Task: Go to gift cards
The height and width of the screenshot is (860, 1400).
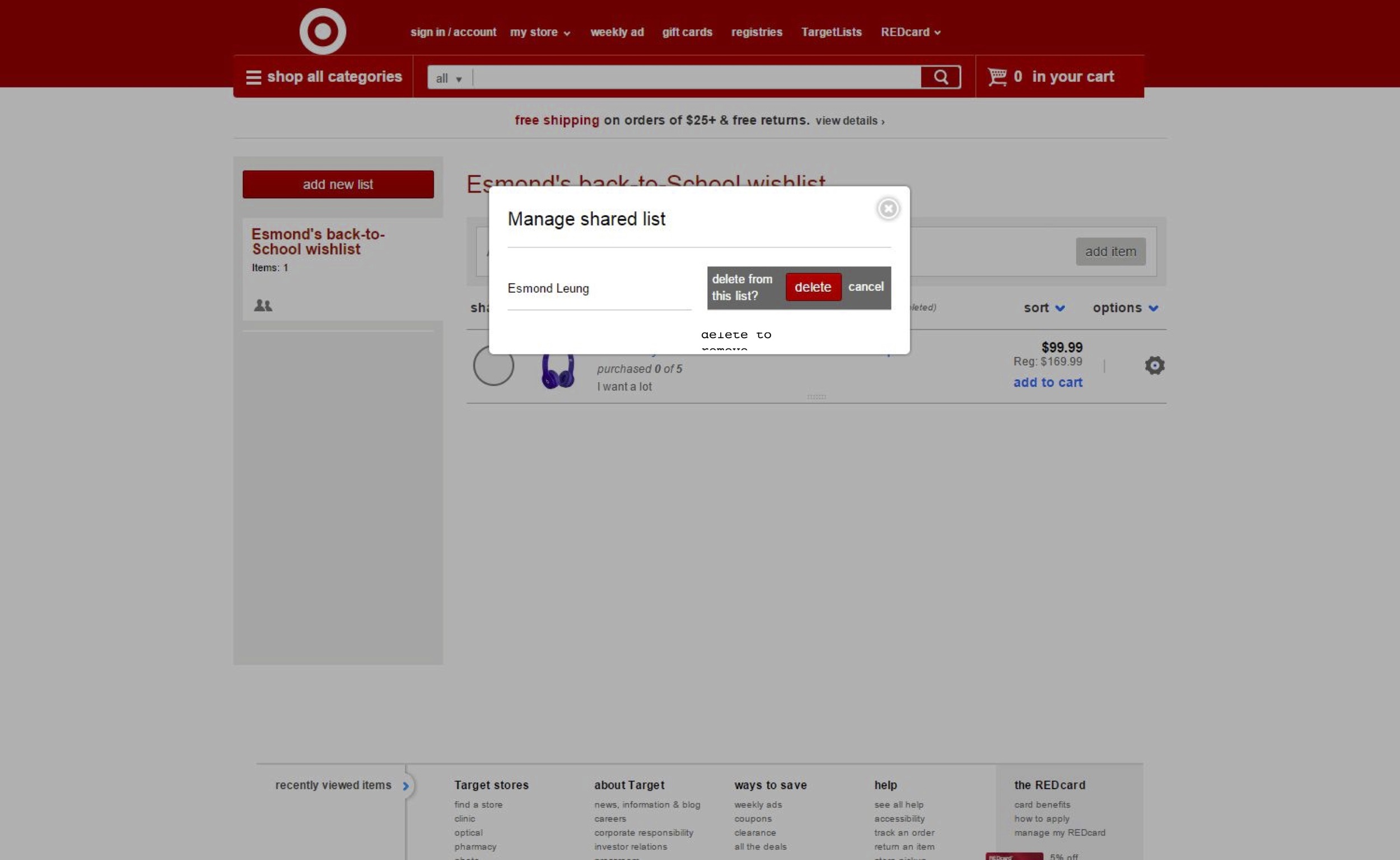Action: pyautogui.click(x=687, y=32)
